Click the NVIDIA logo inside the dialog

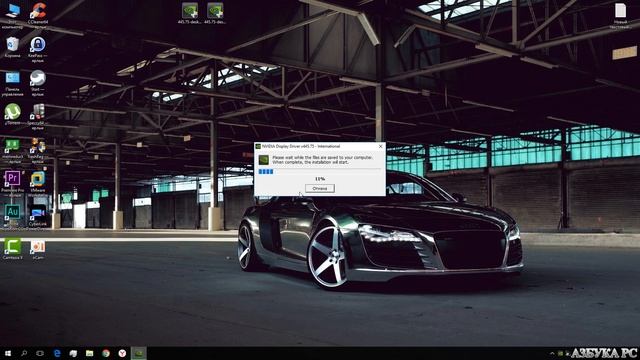click(264, 160)
